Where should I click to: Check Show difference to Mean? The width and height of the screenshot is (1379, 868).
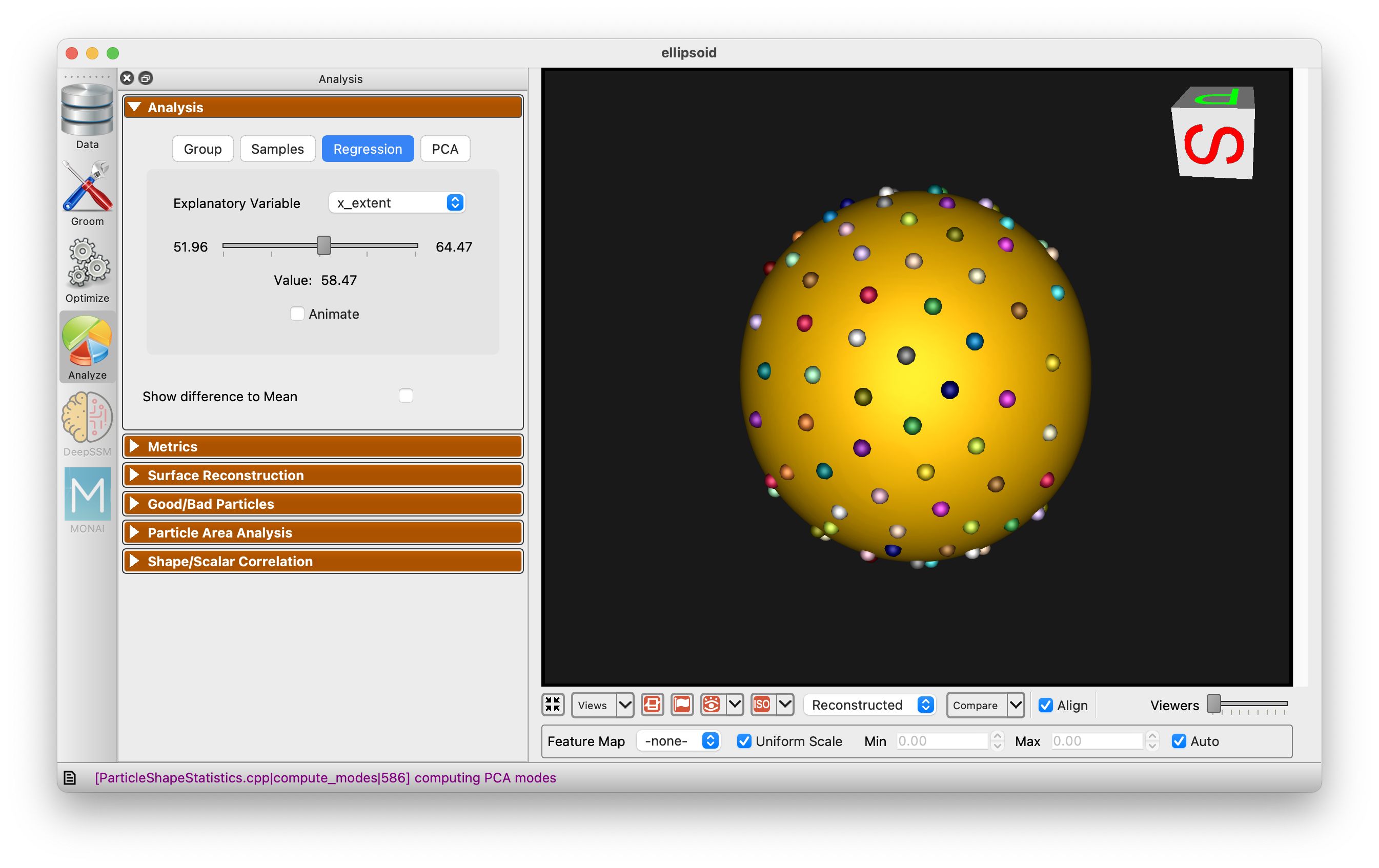405,396
